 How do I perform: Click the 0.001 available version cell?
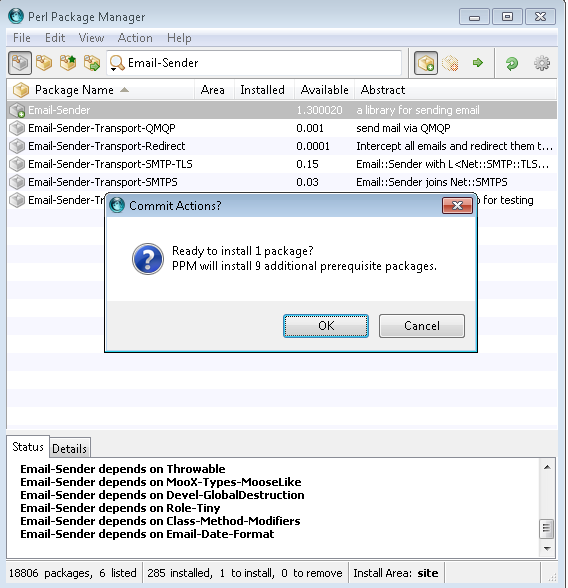click(310, 128)
